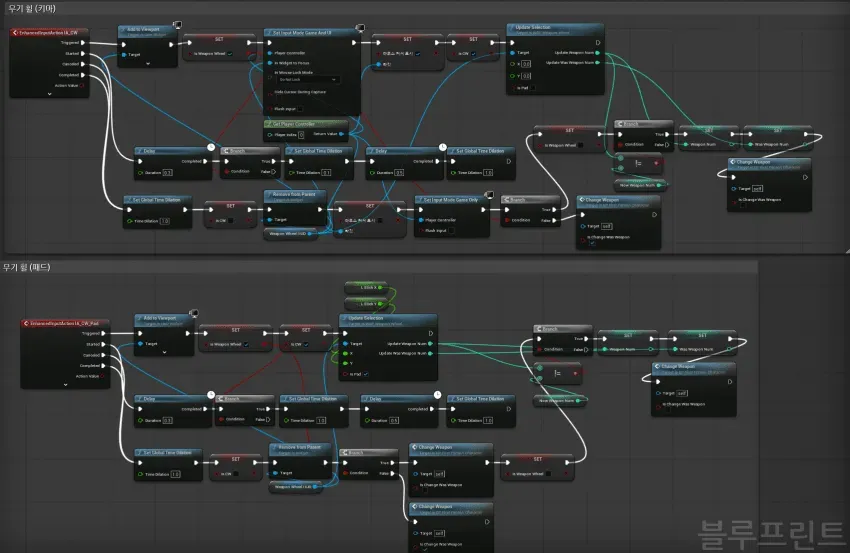Select 키마 Now Weapon Num variable node
Image resolution: width=850 pixels, height=553 pixels.
[x=640, y=185]
